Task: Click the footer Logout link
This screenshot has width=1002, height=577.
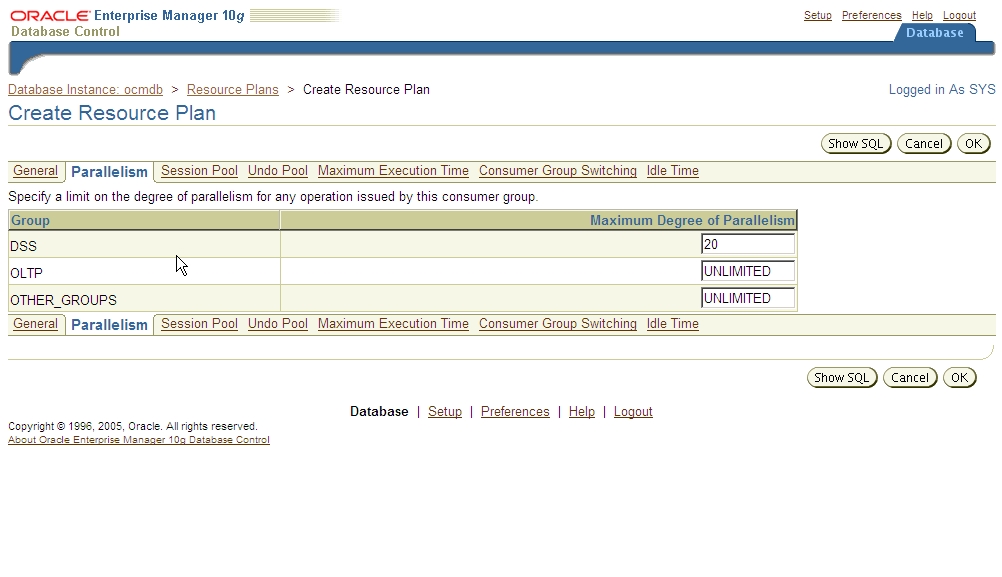Action: (x=633, y=412)
